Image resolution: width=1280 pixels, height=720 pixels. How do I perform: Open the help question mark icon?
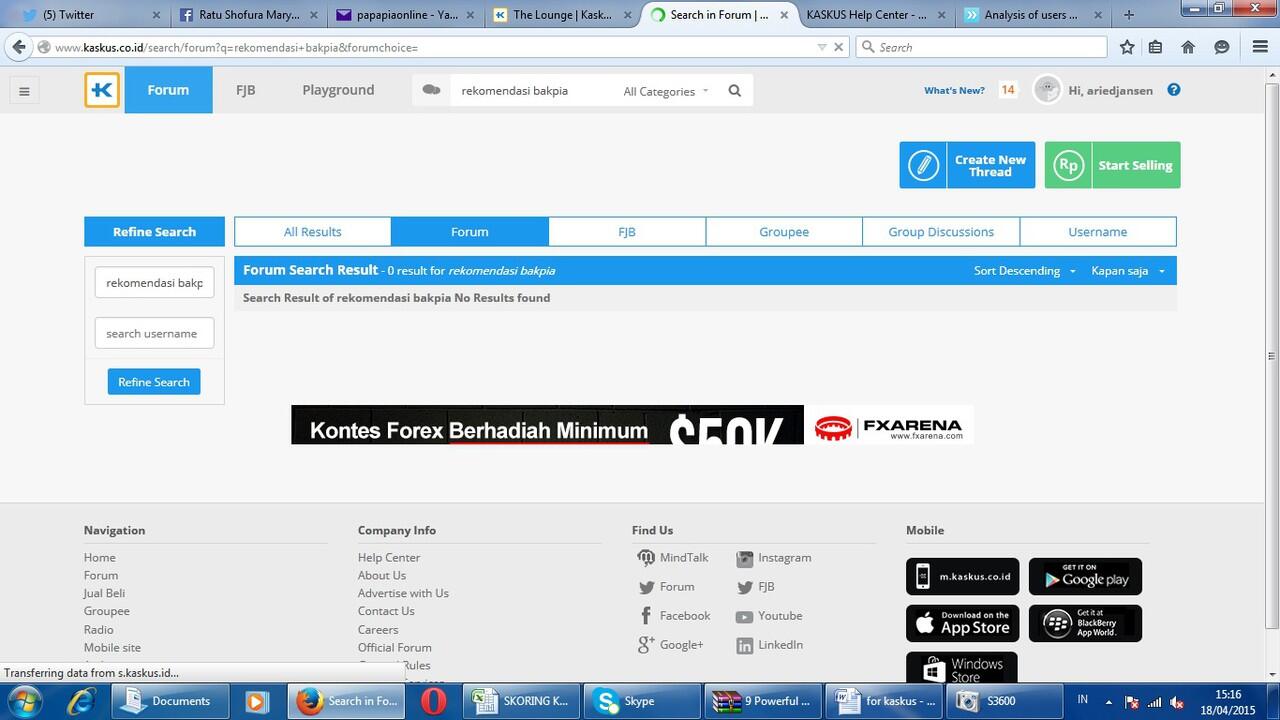click(1174, 90)
